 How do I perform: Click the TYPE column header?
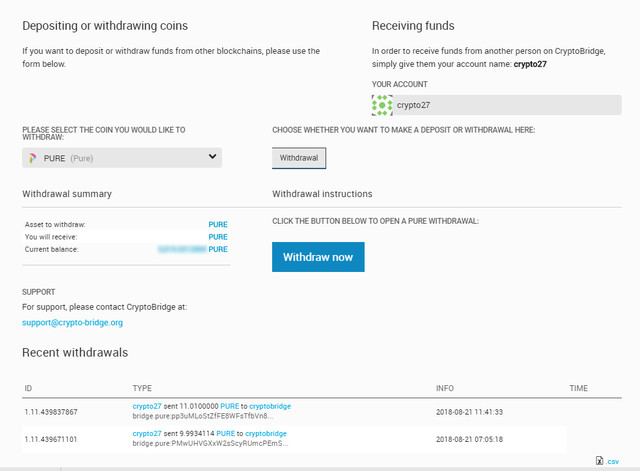[x=142, y=388]
